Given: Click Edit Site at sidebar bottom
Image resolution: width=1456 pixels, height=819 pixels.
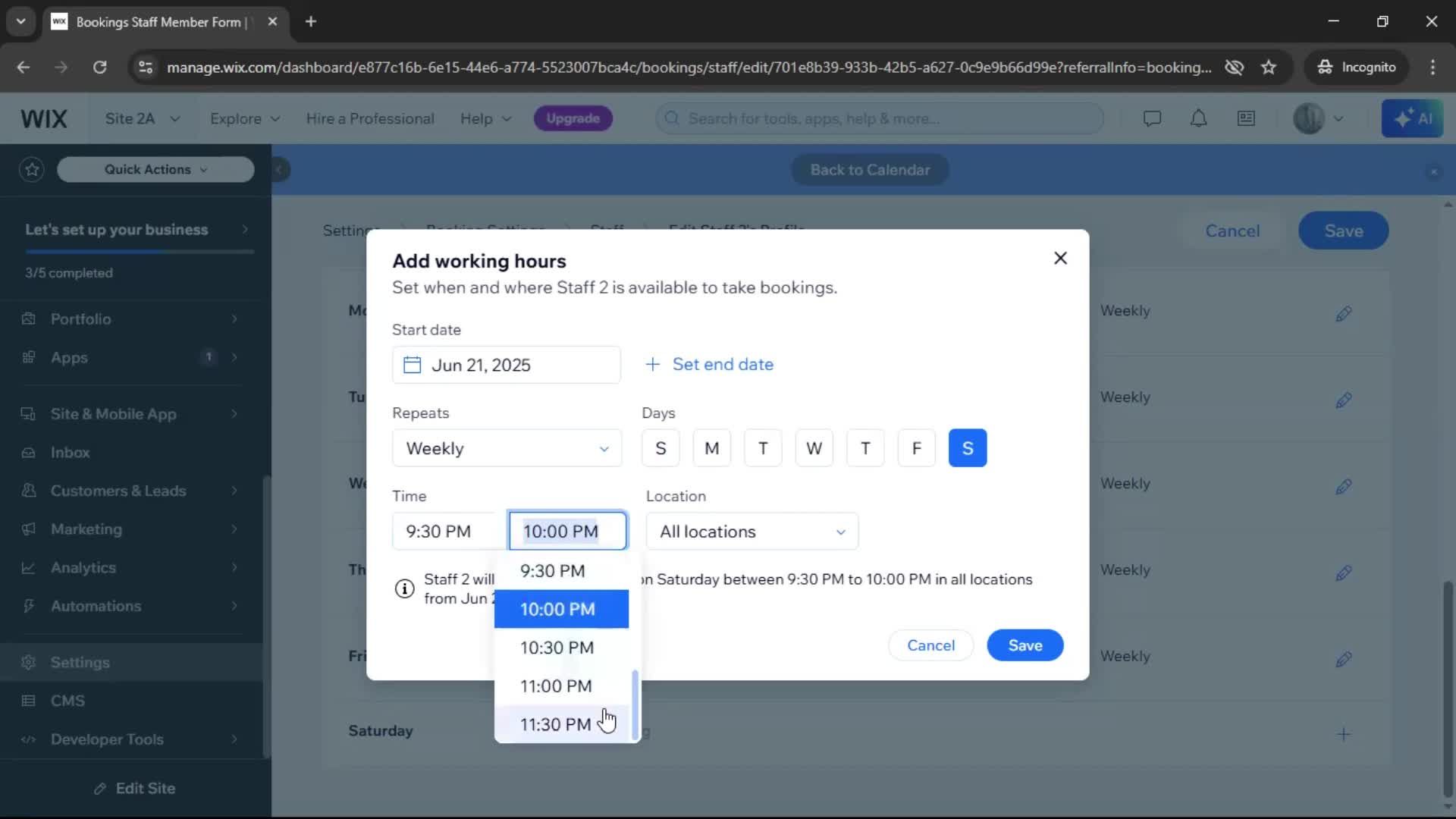Looking at the screenshot, I should click(x=135, y=789).
